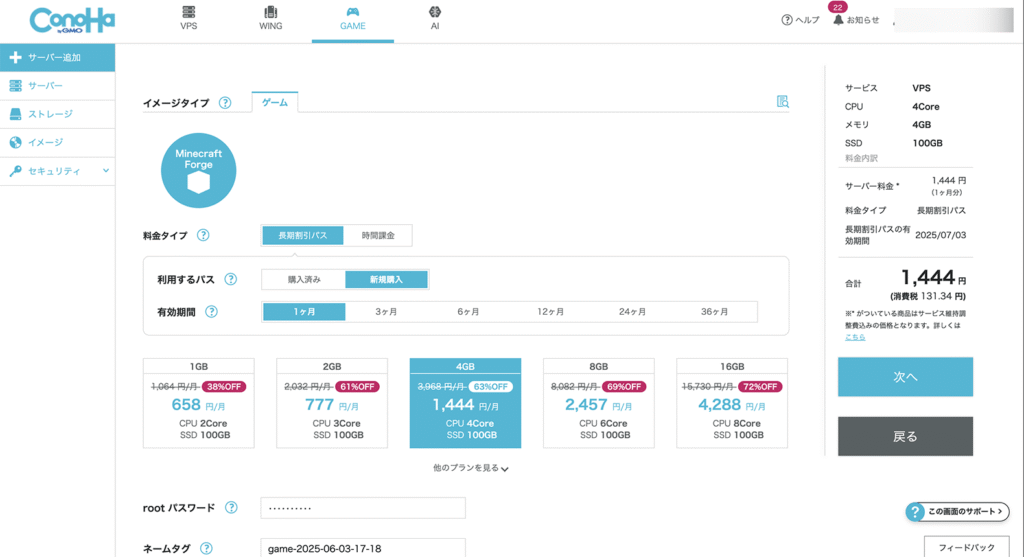Viewport: 1024px width, 557px height.
Task: Click the 次へ button
Action: [x=905, y=377]
